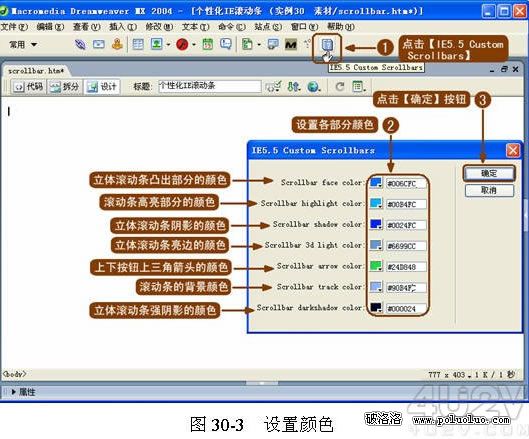Open the 文本(T) menu

(195, 27)
